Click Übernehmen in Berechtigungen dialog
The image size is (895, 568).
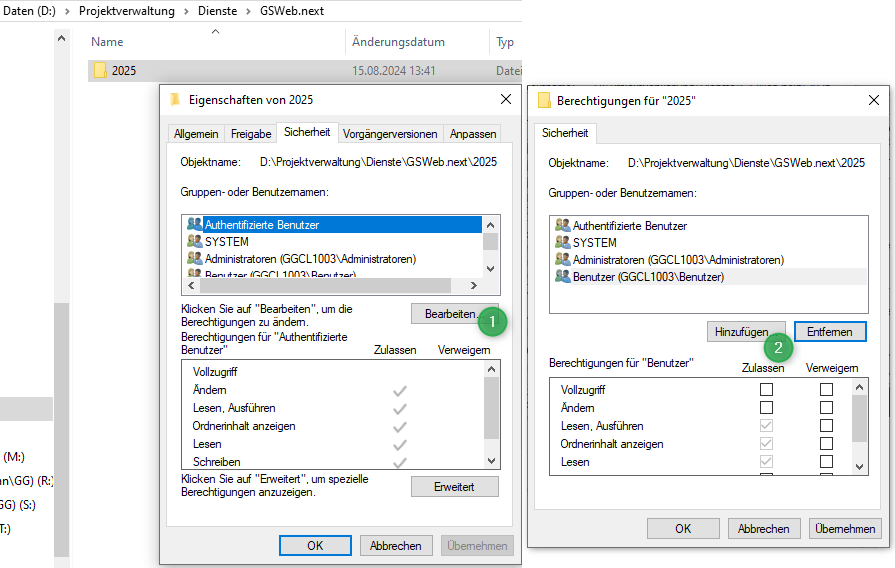click(x=845, y=529)
